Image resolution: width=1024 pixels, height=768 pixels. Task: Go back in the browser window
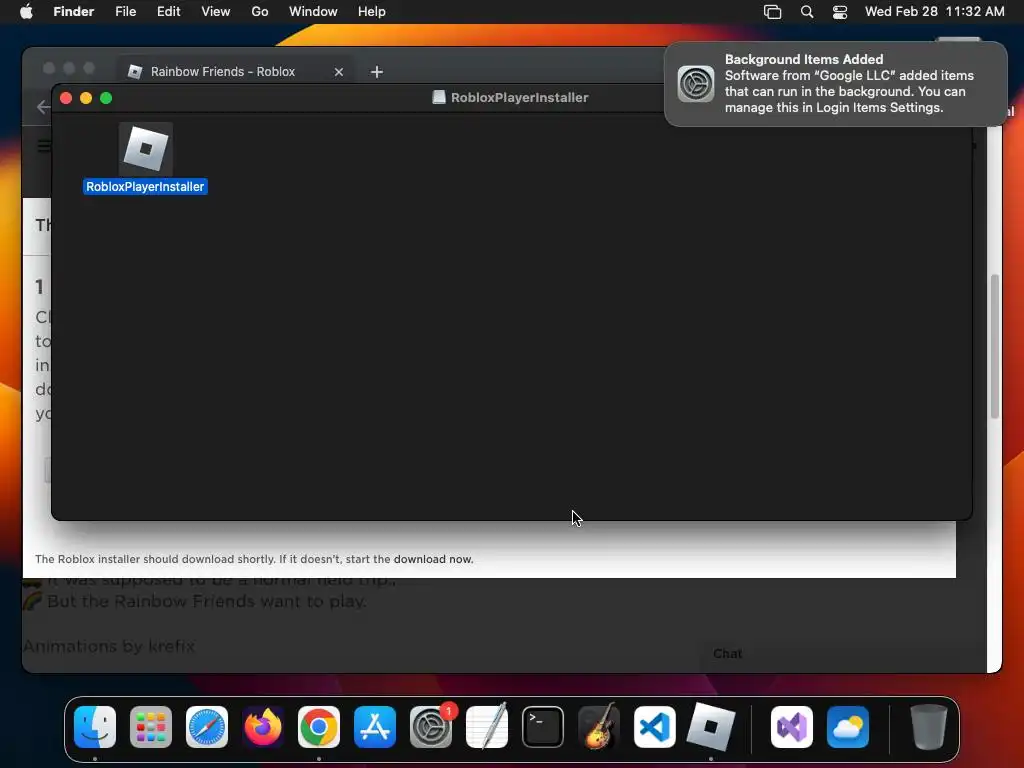(43, 106)
